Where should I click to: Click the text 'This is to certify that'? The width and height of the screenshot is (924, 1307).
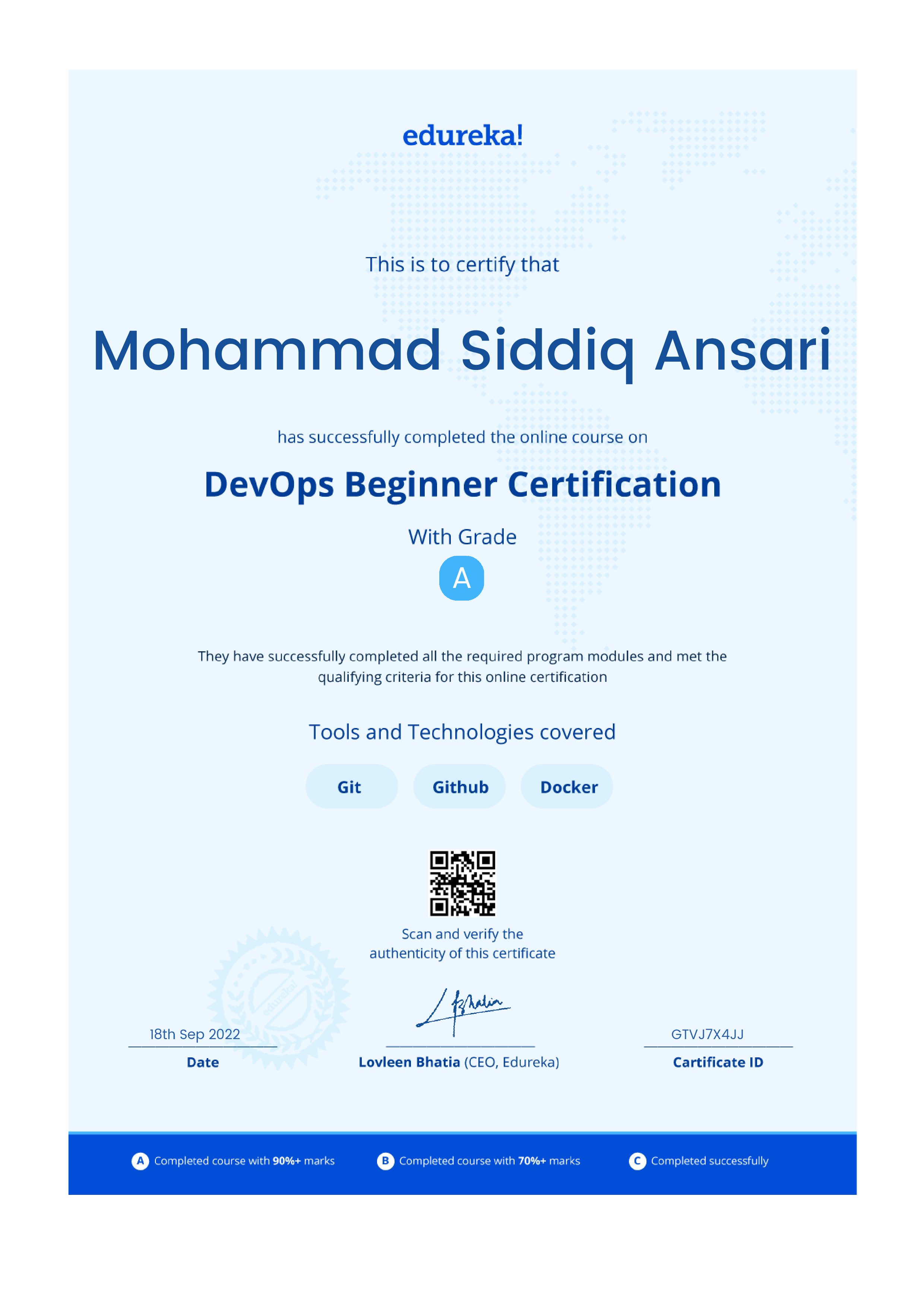[462, 265]
